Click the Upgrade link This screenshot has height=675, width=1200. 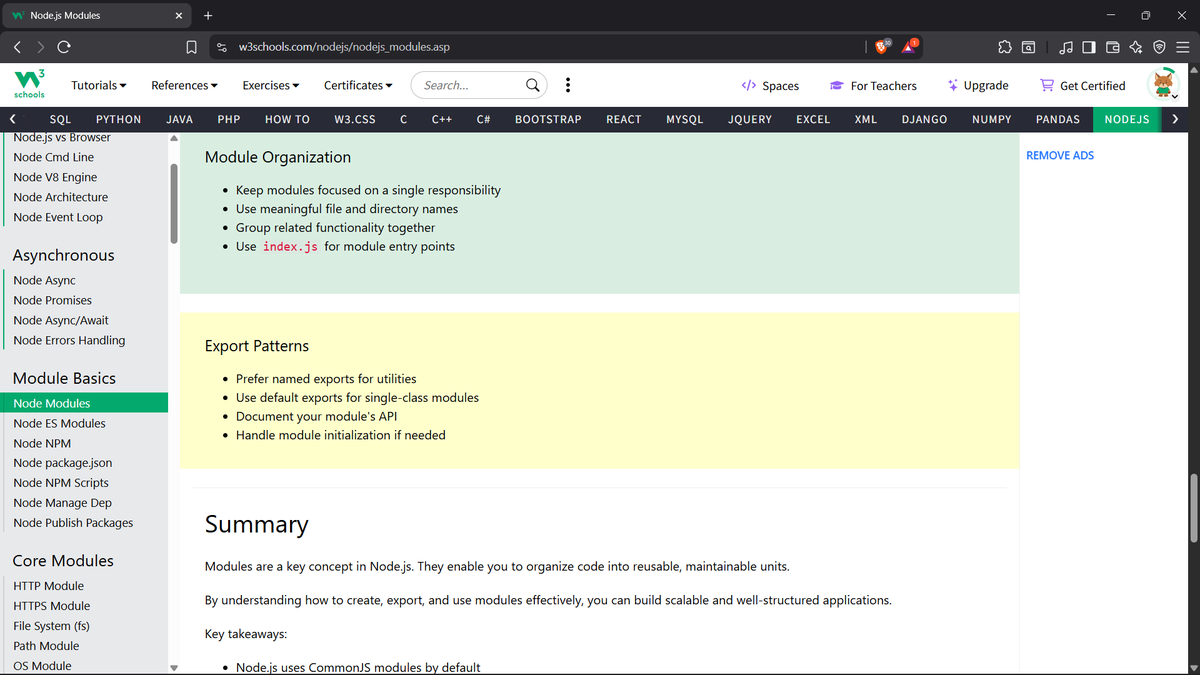point(978,85)
